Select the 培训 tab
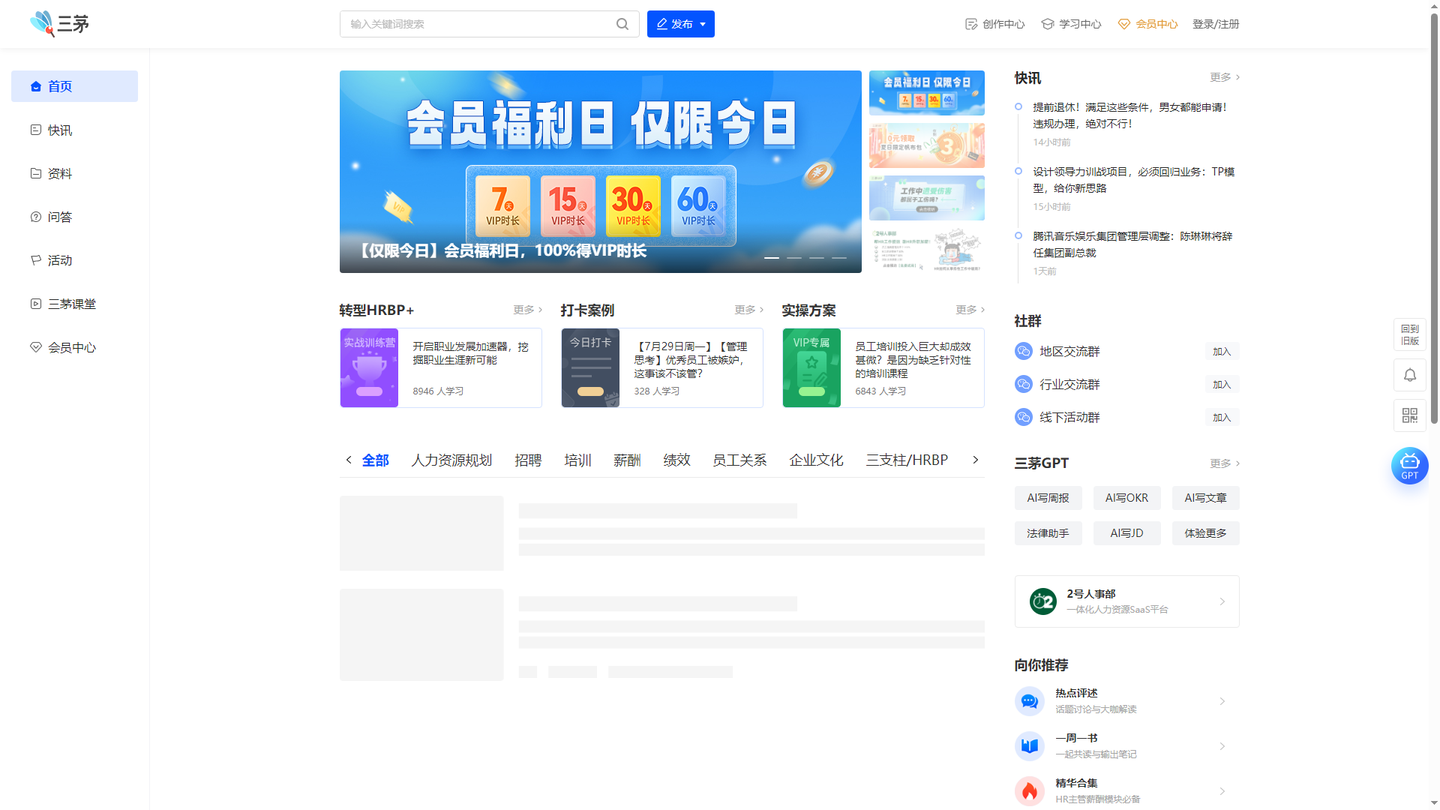Image resolution: width=1440 pixels, height=810 pixels. click(577, 460)
